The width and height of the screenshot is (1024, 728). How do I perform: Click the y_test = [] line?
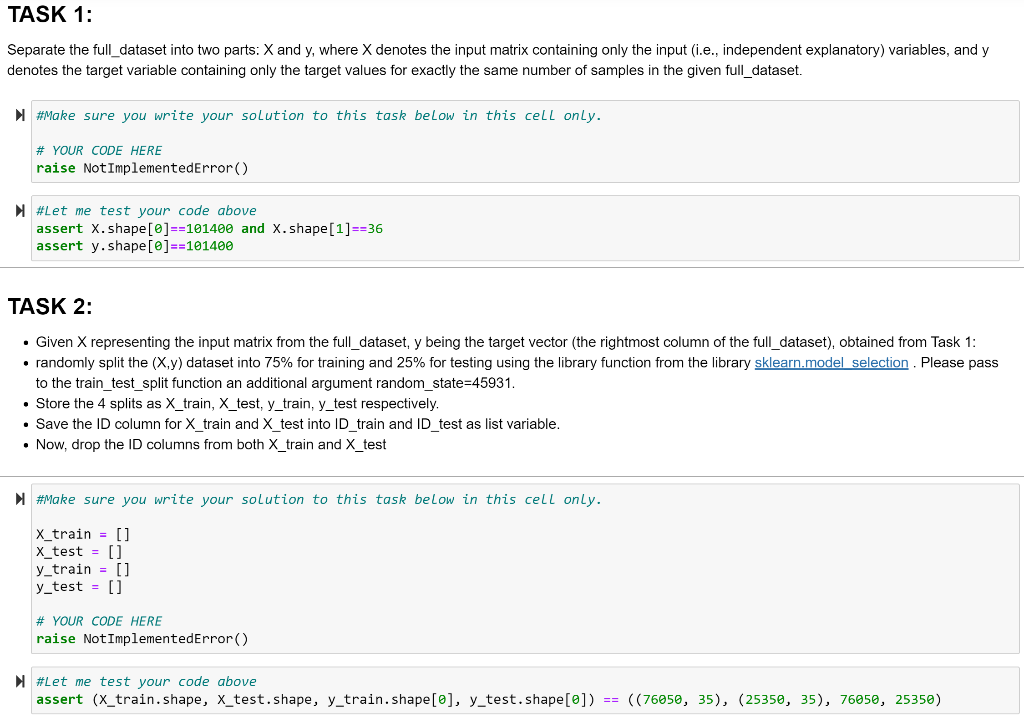78,586
